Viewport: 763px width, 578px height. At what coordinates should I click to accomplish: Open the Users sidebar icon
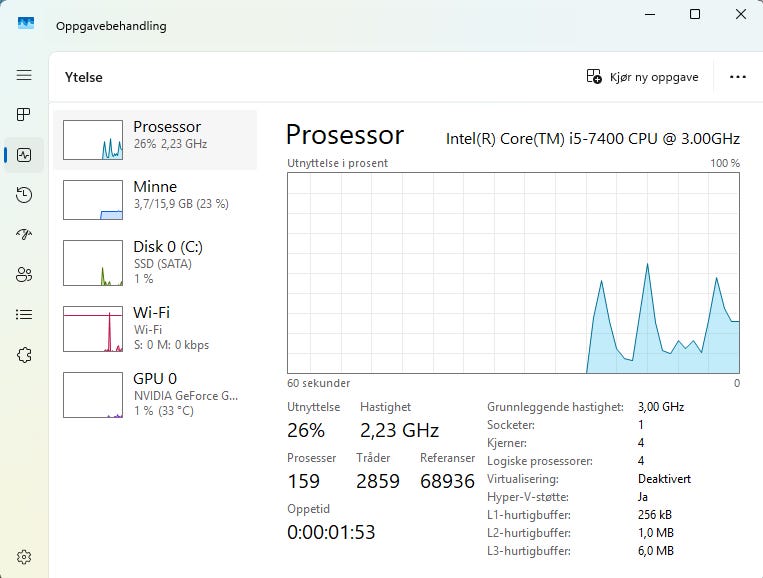24,275
